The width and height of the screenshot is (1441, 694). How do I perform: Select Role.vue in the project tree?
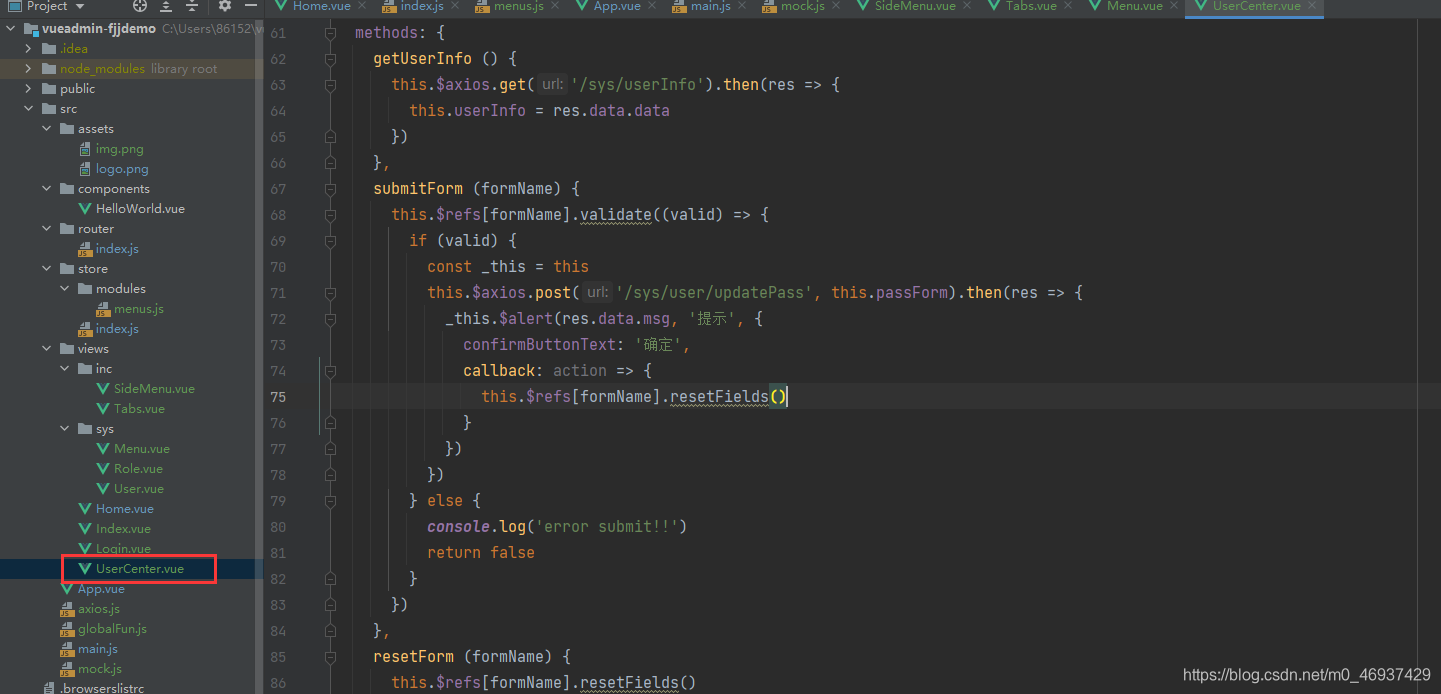tap(138, 469)
